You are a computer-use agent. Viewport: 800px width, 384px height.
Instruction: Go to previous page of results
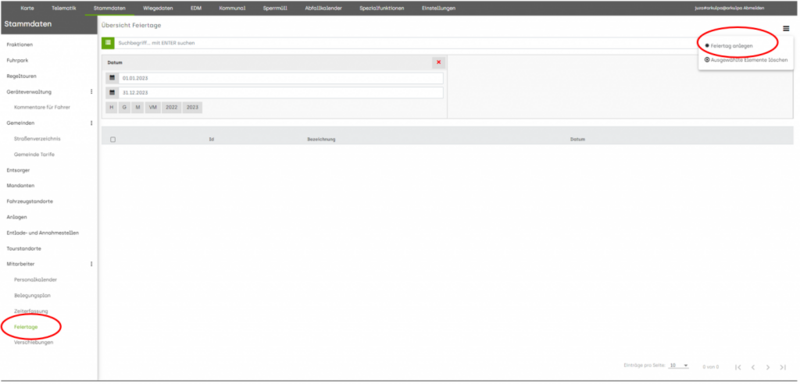click(x=753, y=367)
